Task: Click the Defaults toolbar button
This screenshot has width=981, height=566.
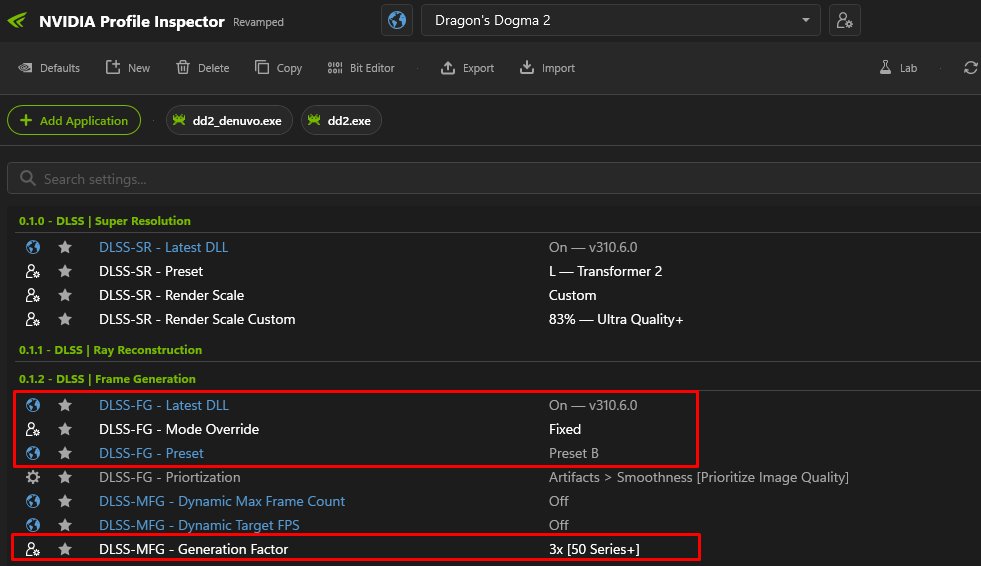Action: click(49, 68)
